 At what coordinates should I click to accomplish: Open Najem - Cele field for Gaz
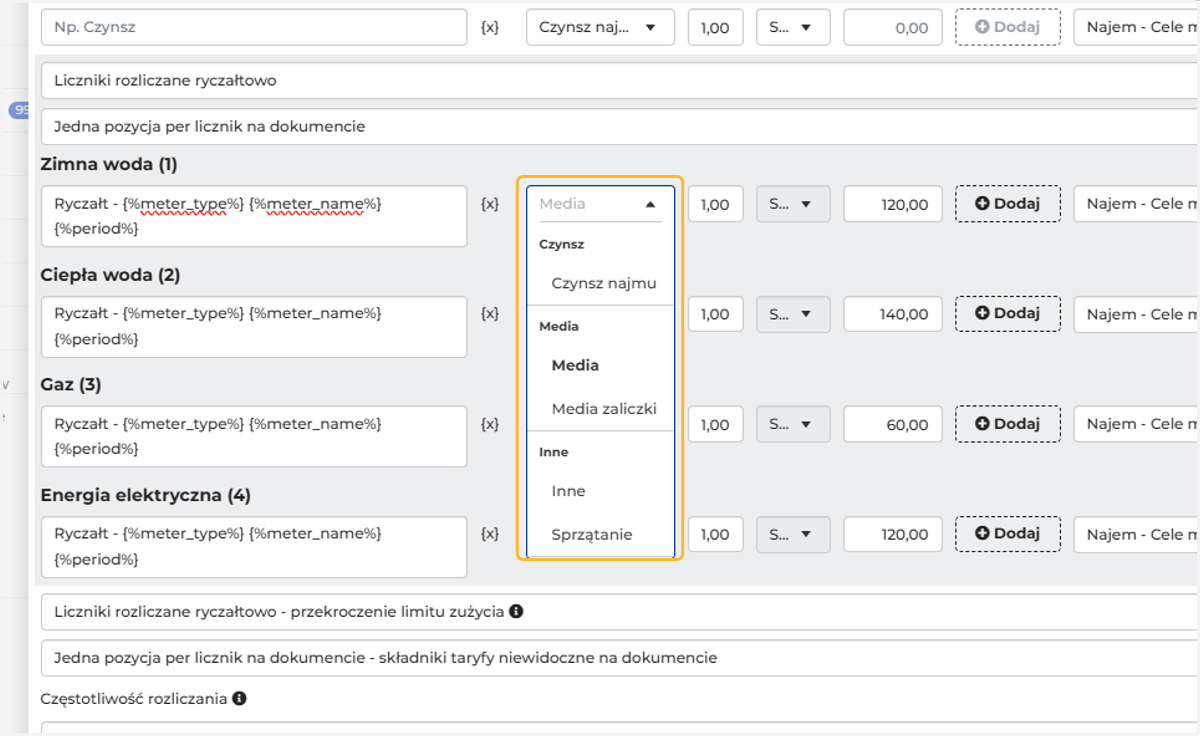click(1137, 424)
